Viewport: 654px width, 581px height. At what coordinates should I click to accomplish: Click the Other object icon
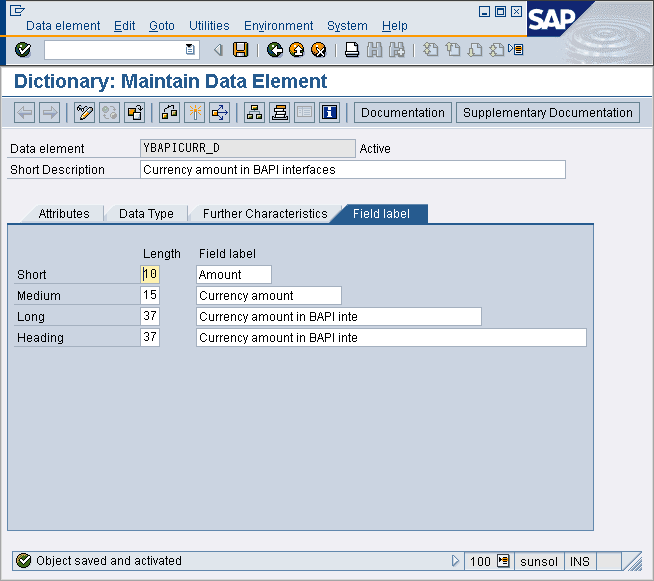pos(135,113)
